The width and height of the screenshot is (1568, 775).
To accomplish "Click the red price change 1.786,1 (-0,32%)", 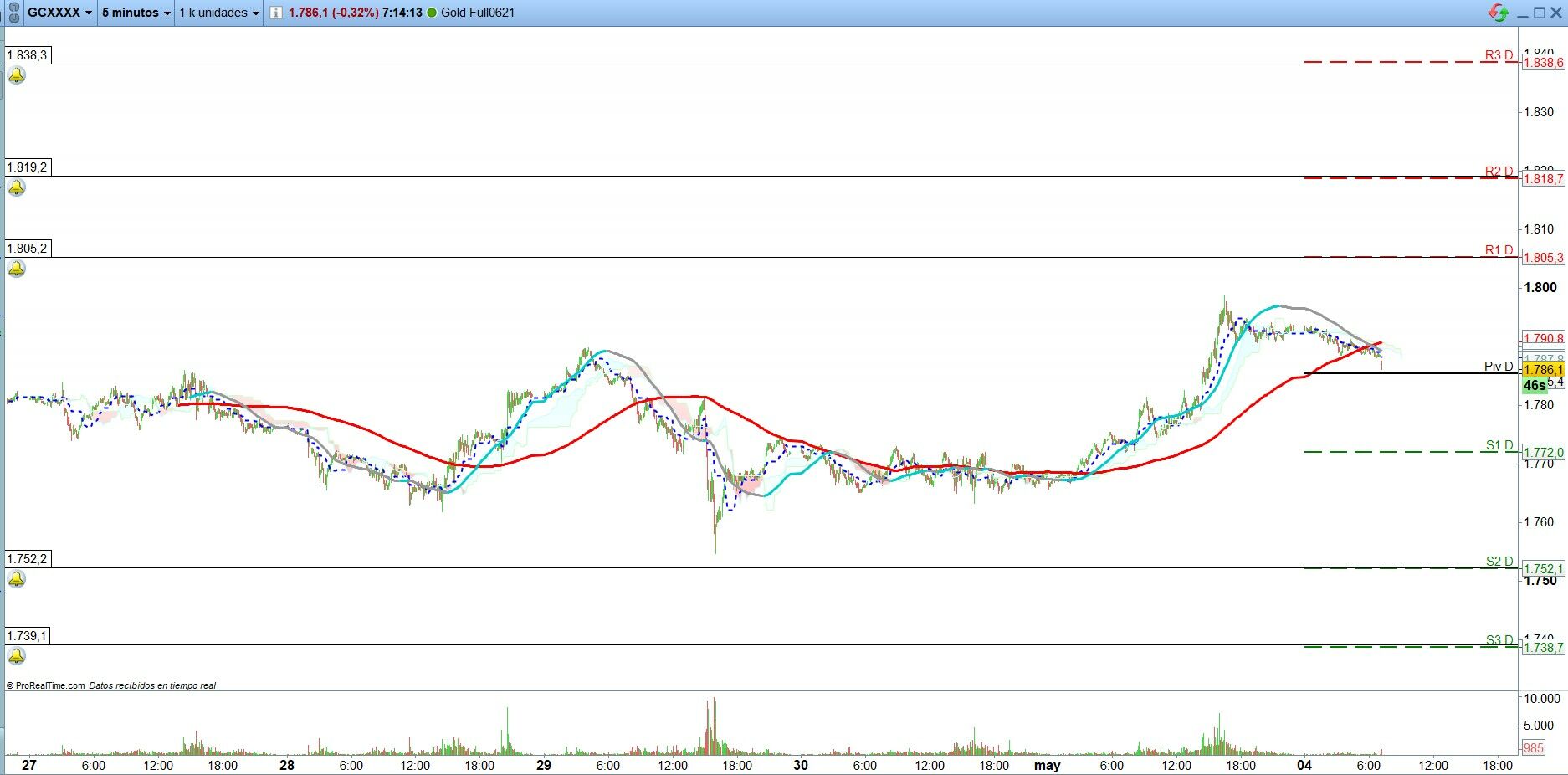I will 333,13.
